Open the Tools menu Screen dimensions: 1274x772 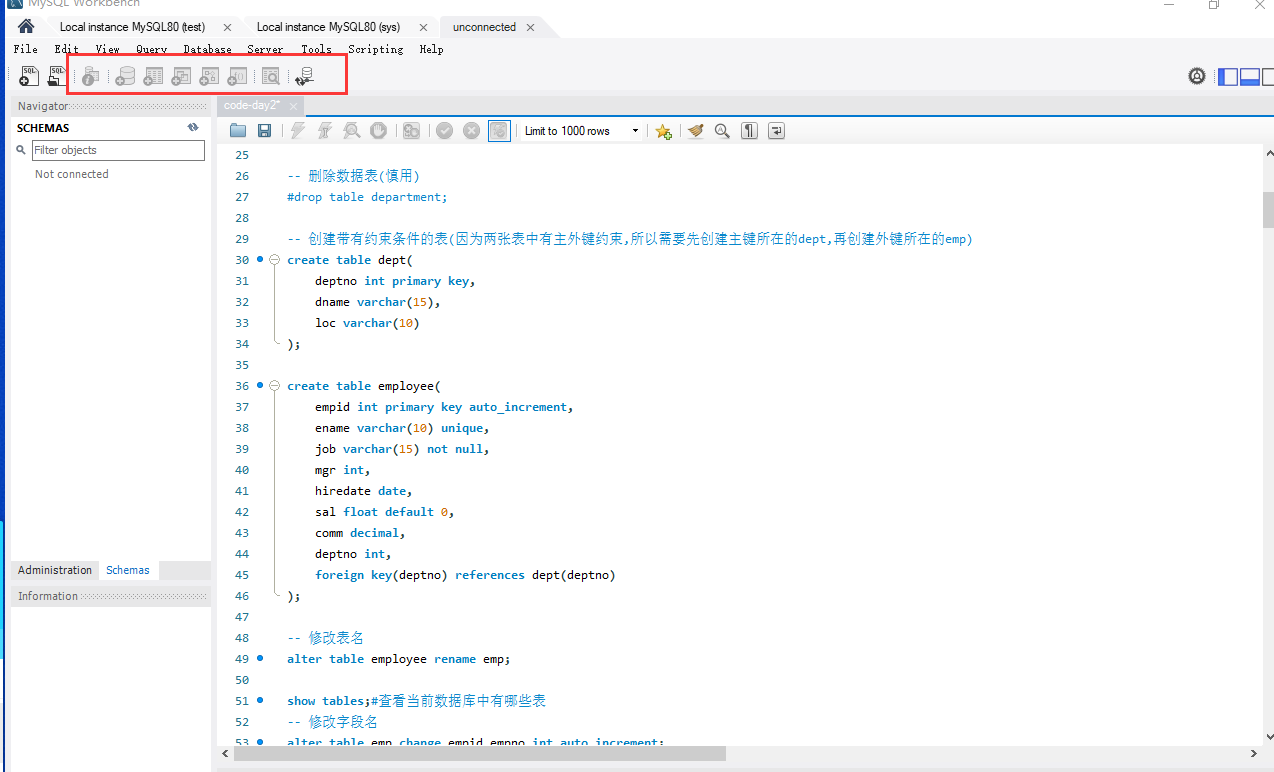tap(316, 49)
